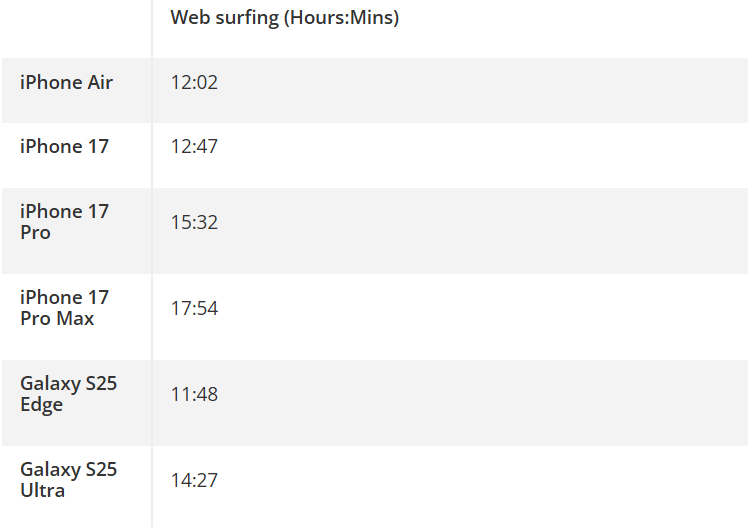
Task: Click the 17:54 time value
Action: point(194,308)
